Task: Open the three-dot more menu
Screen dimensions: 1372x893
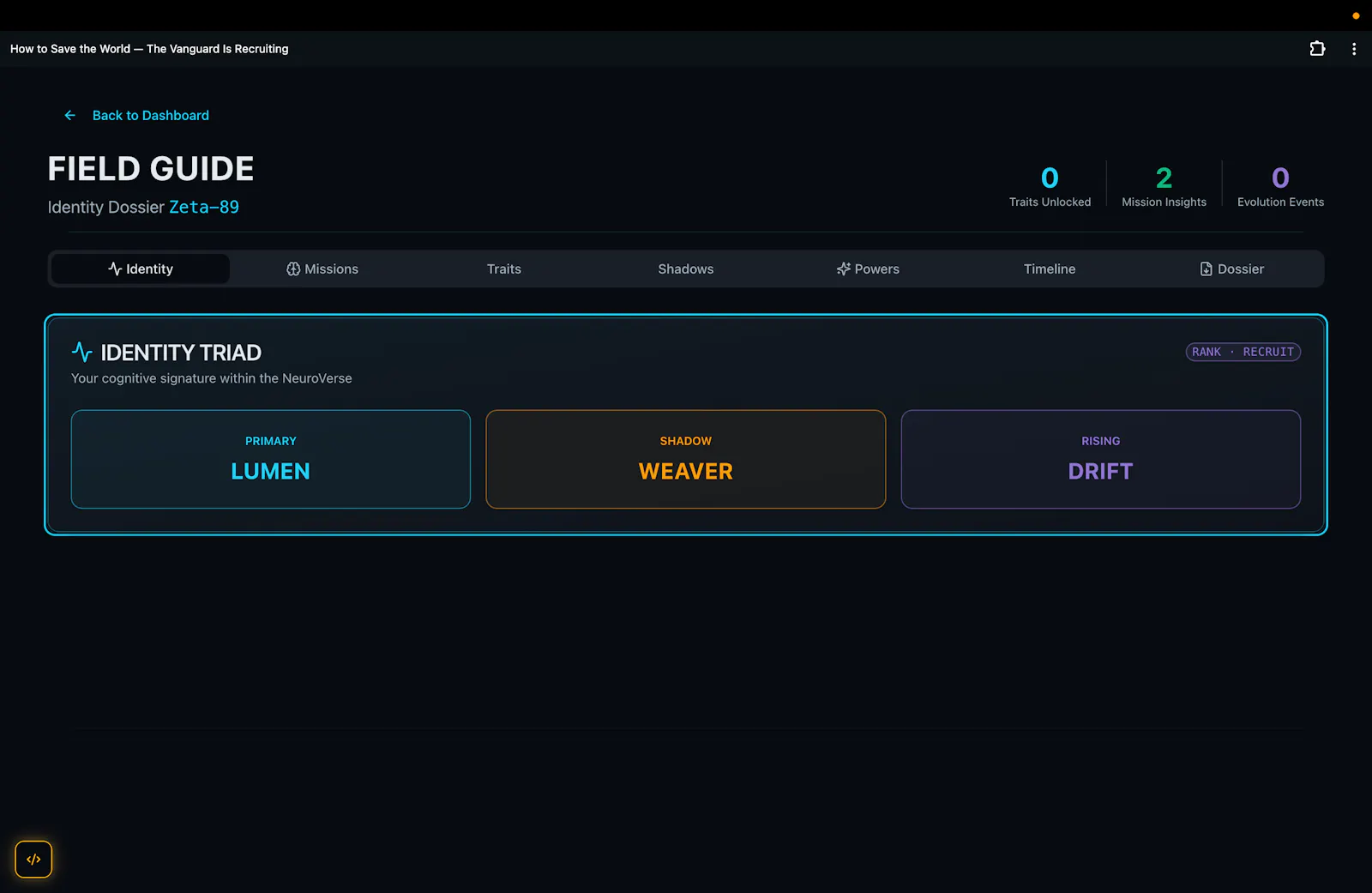Action: (1354, 49)
